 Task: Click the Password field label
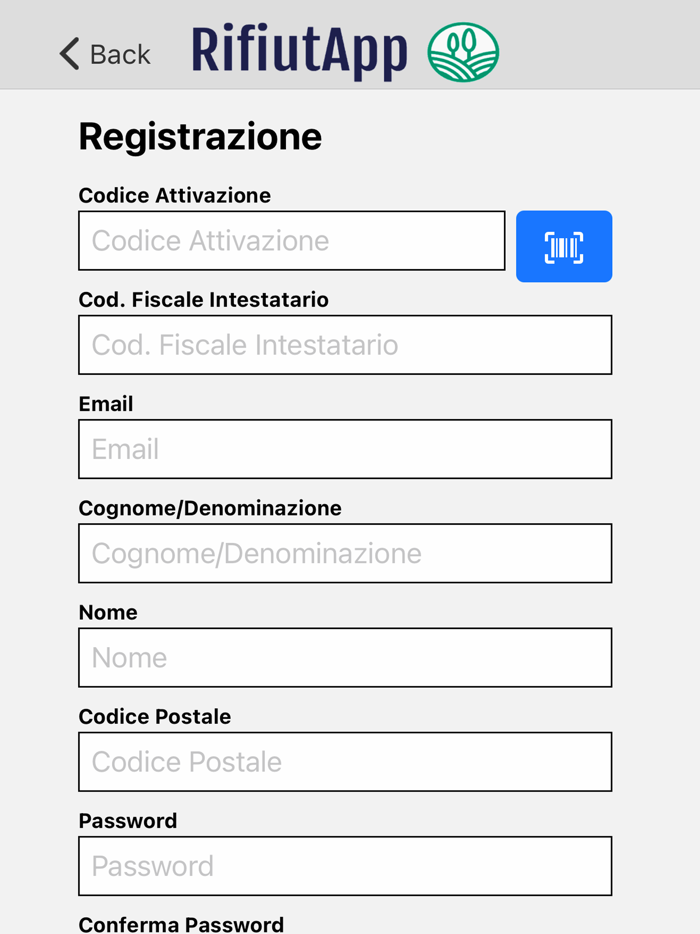pyautogui.click(x=128, y=819)
